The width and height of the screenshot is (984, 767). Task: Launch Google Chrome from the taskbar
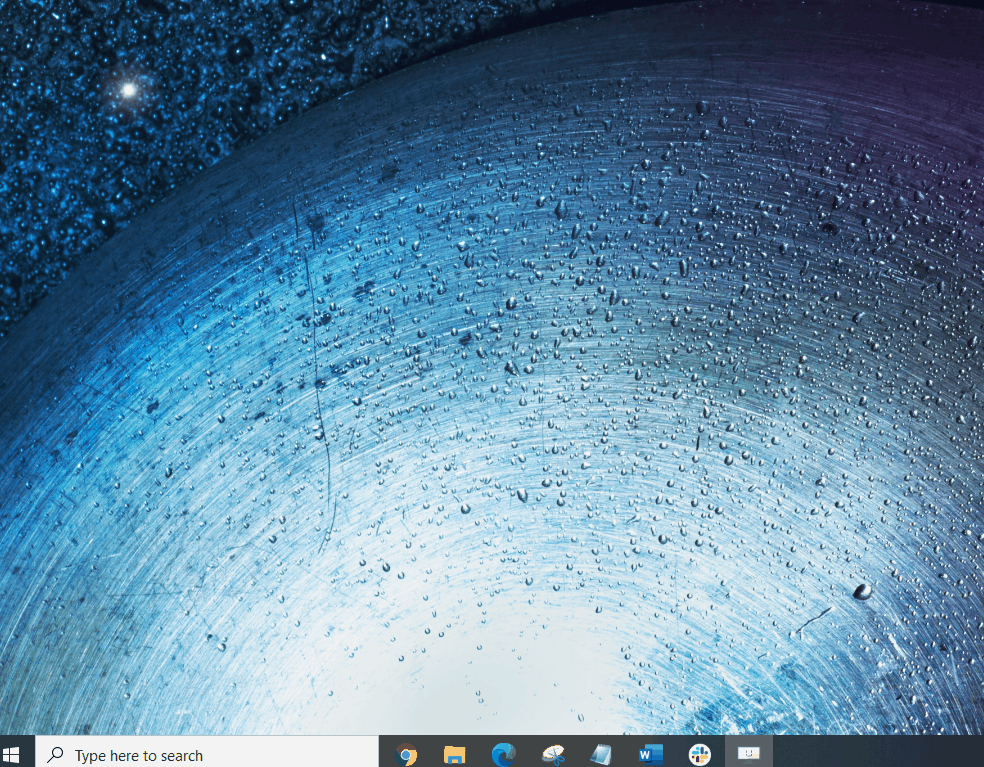406,754
